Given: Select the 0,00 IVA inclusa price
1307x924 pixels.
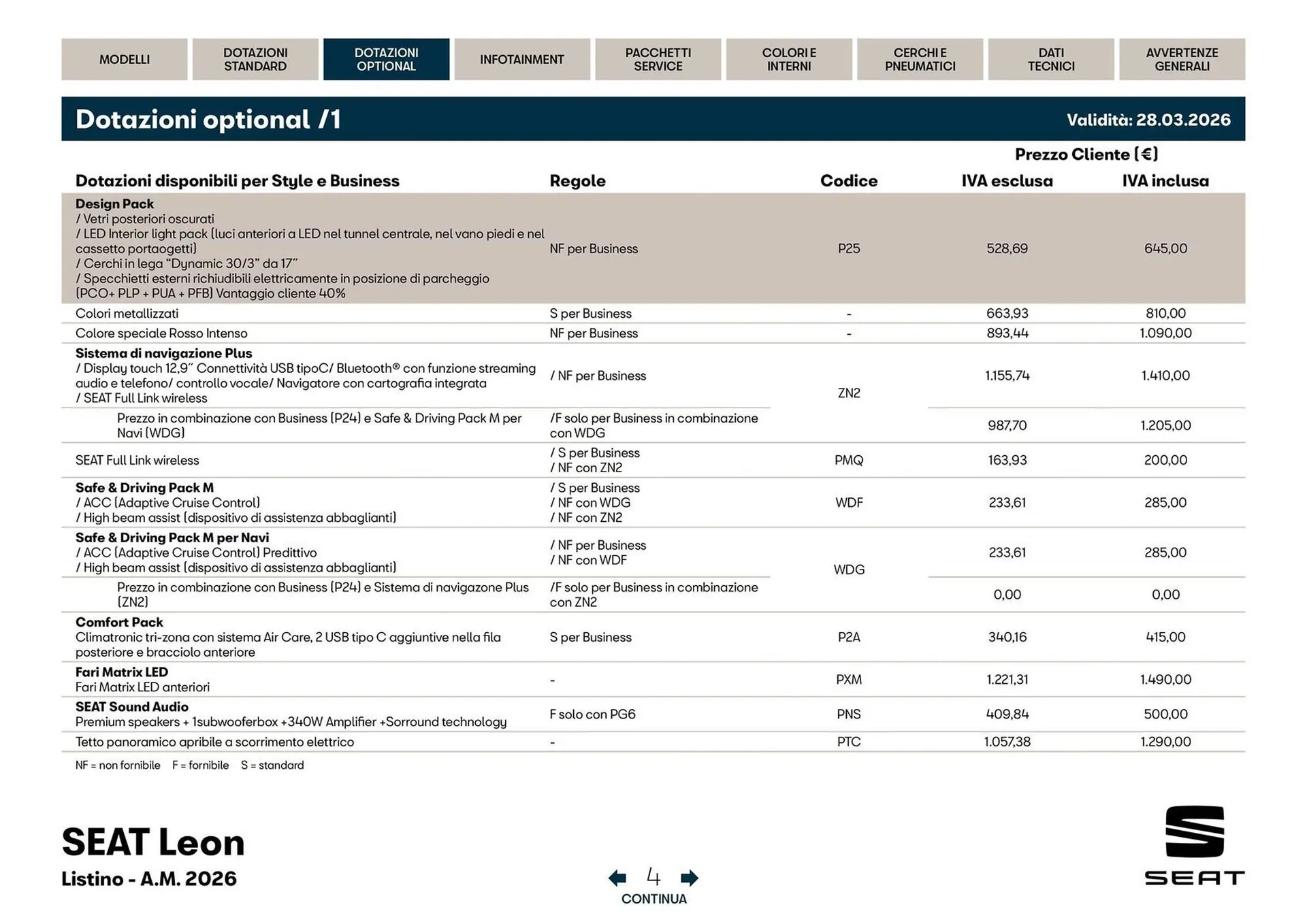Looking at the screenshot, I should (x=1165, y=594).
